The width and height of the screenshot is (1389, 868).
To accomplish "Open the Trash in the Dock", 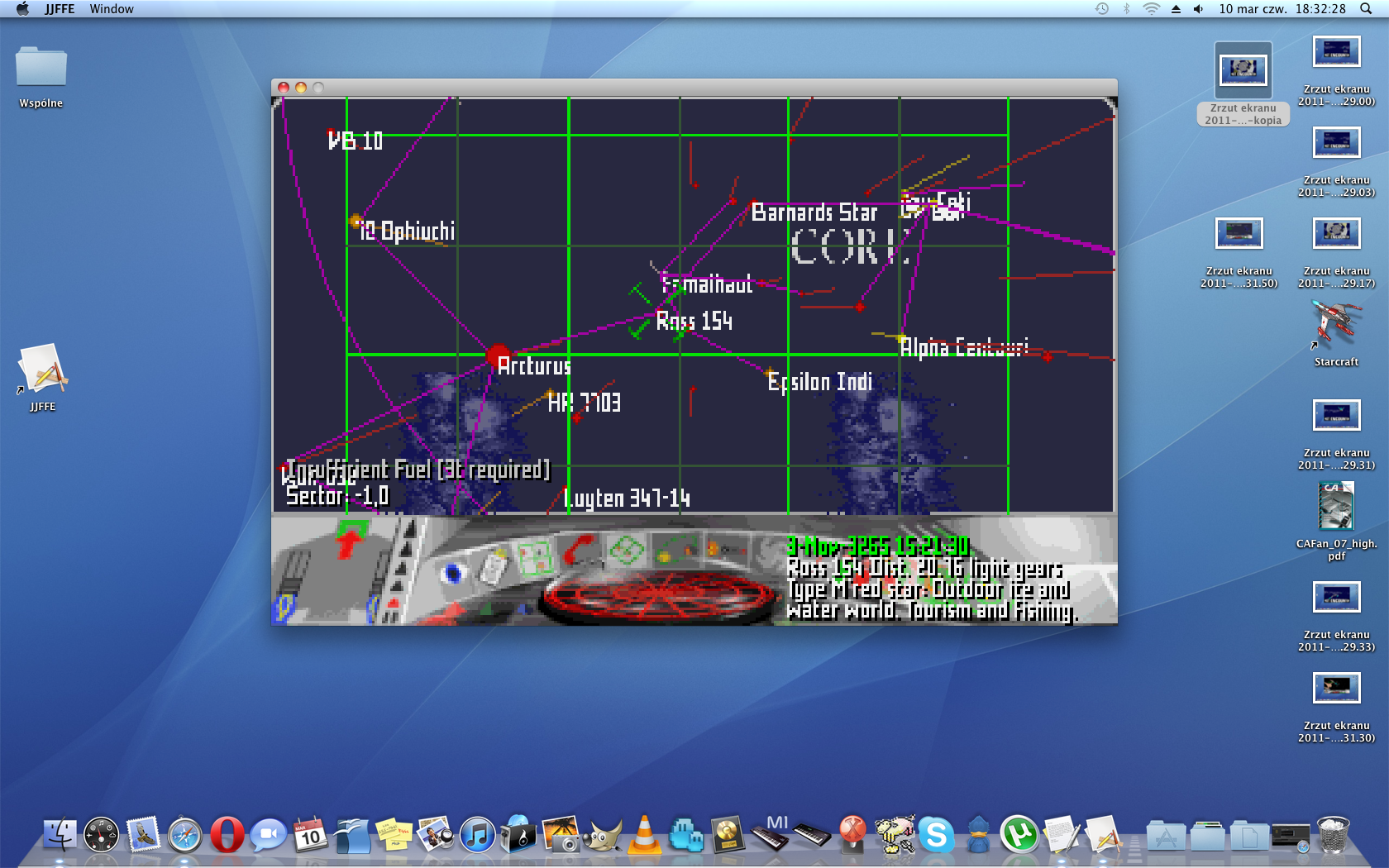I will [x=1333, y=835].
